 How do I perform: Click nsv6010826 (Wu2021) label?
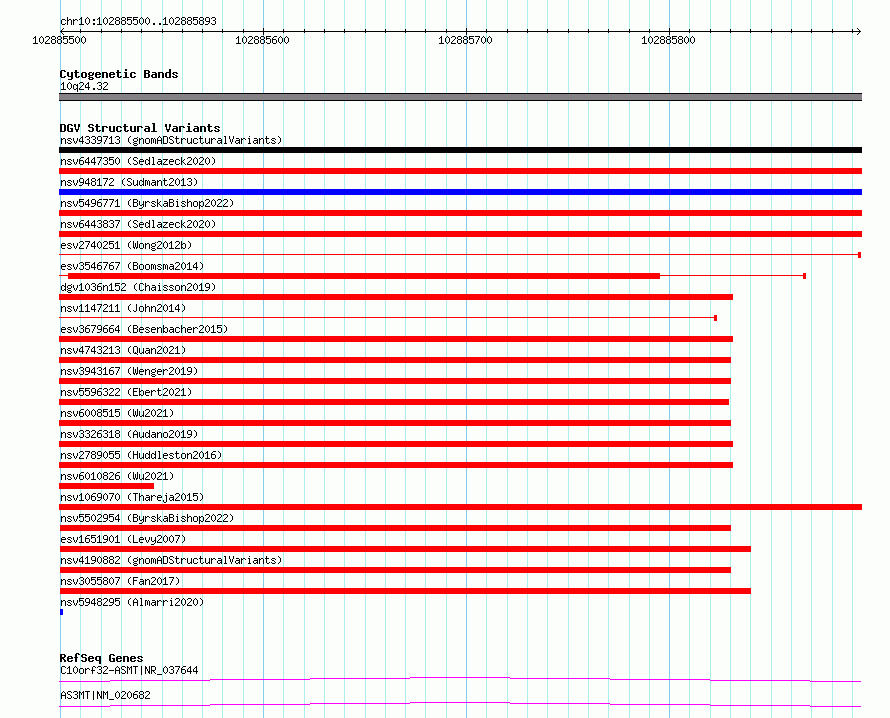pyautogui.click(x=117, y=476)
